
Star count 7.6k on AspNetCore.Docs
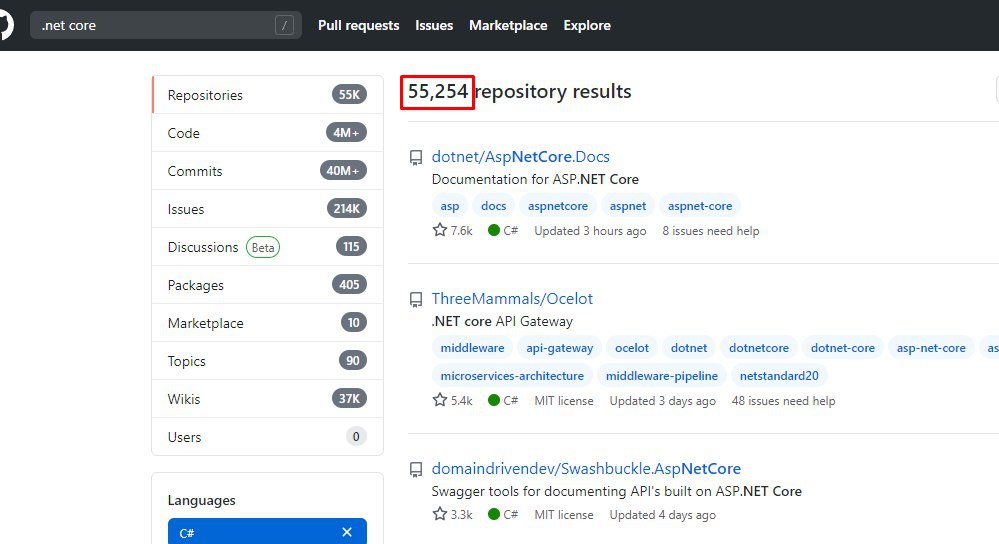point(453,231)
